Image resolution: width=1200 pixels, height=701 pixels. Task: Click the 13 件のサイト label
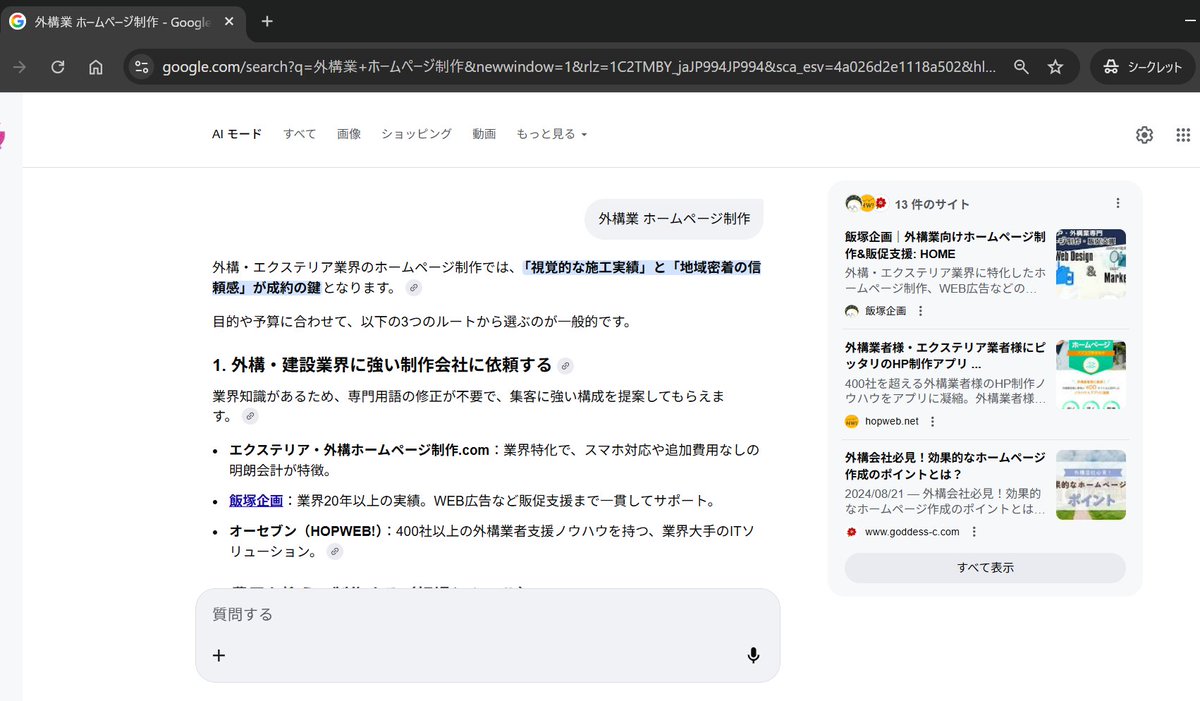(932, 203)
